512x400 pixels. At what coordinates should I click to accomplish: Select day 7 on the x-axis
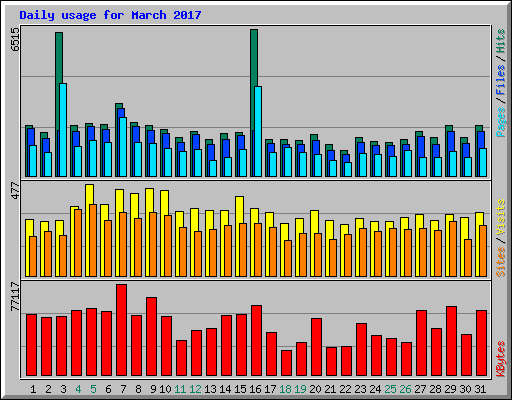pyautogui.click(x=123, y=389)
